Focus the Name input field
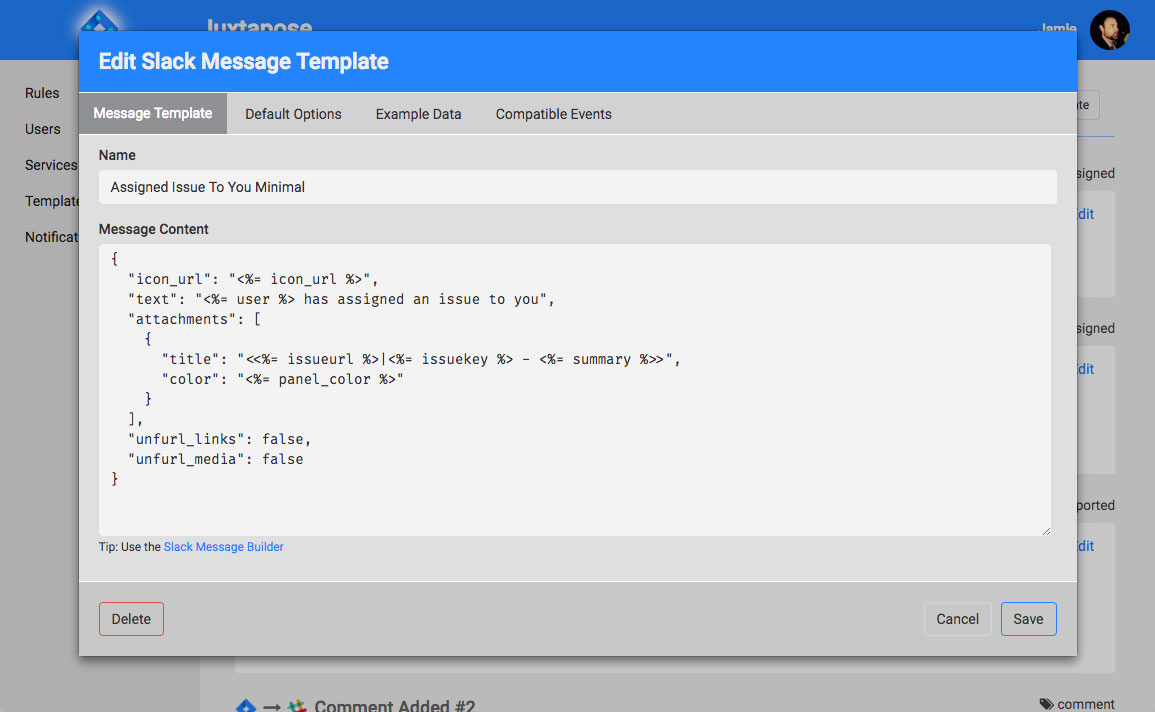The height and width of the screenshot is (712, 1155). pos(578,187)
